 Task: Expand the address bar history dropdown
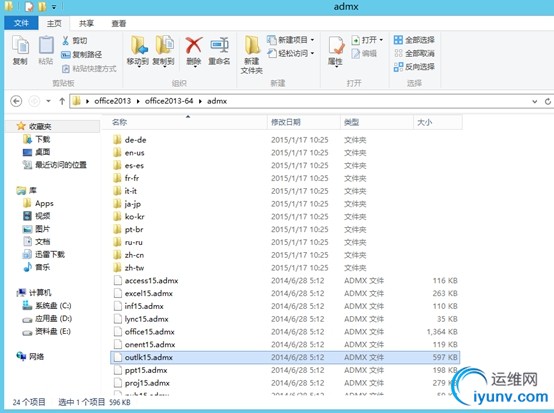[x=535, y=101]
